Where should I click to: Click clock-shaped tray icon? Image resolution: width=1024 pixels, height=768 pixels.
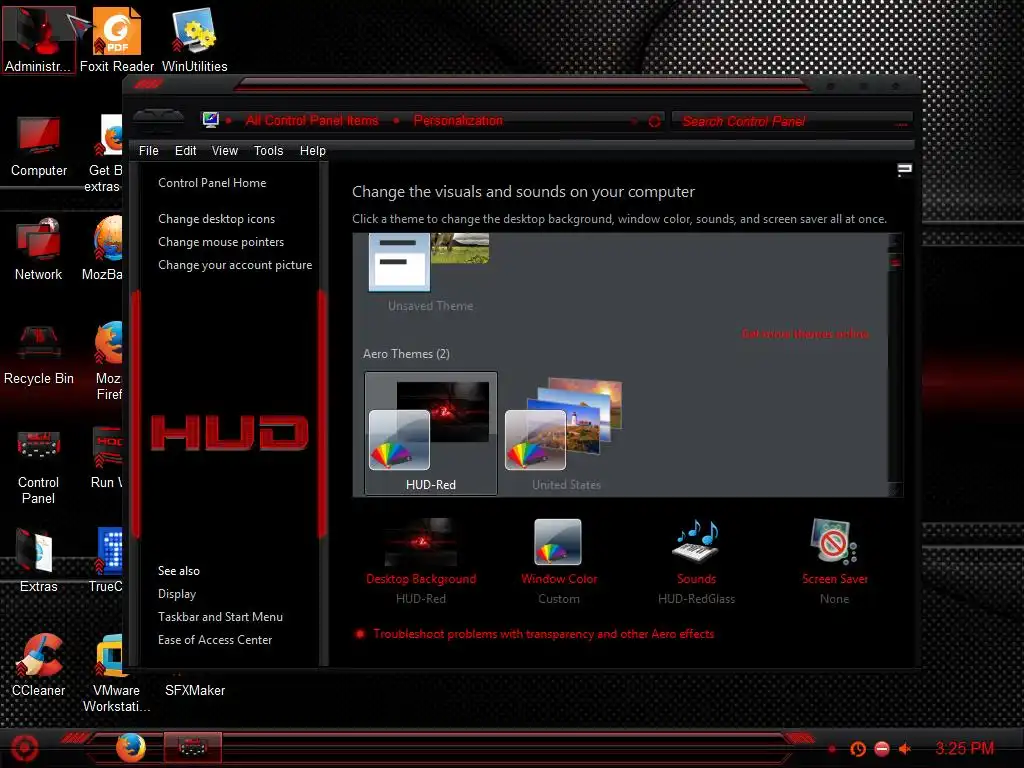tap(858, 749)
